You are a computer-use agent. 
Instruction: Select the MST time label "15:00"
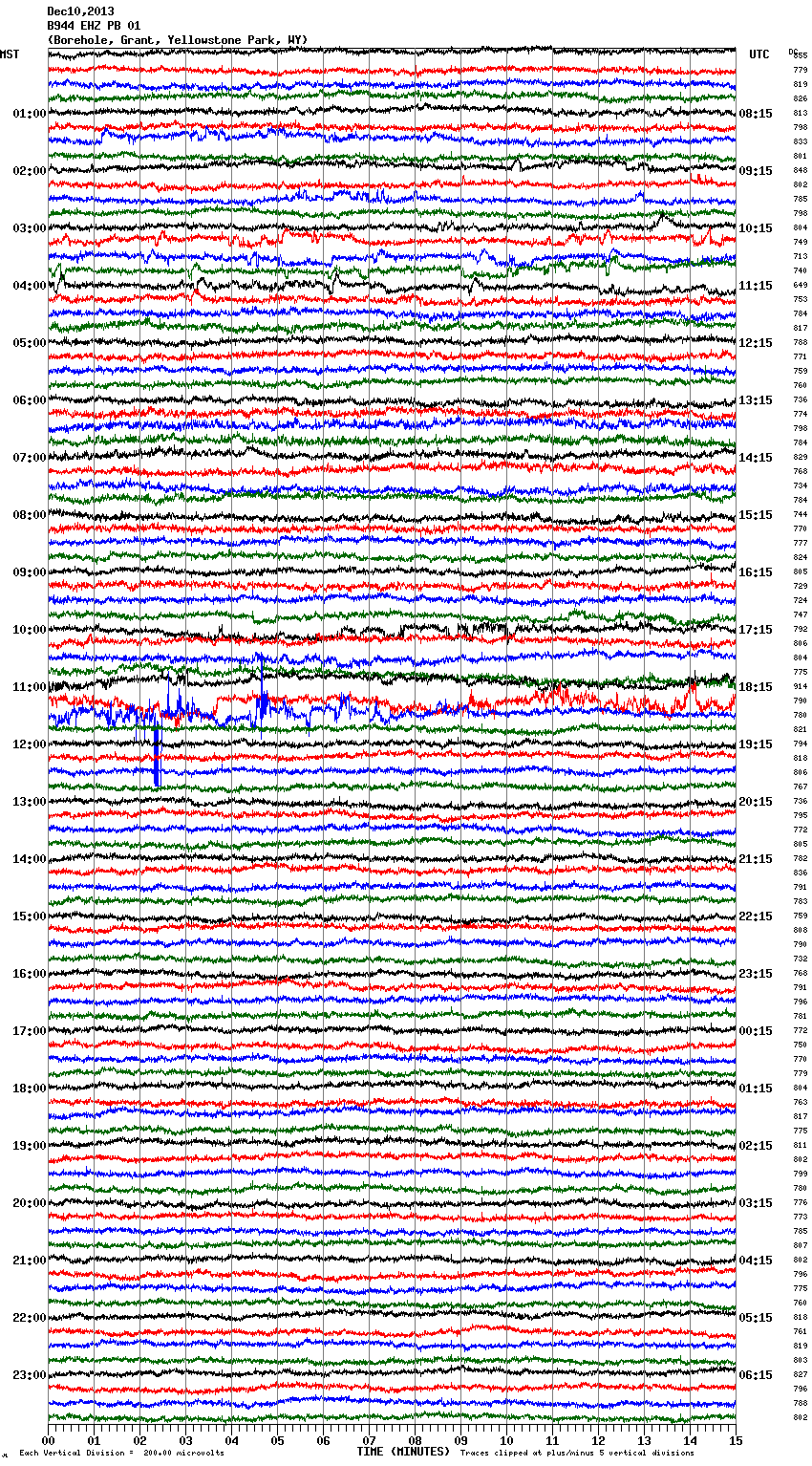[30, 916]
